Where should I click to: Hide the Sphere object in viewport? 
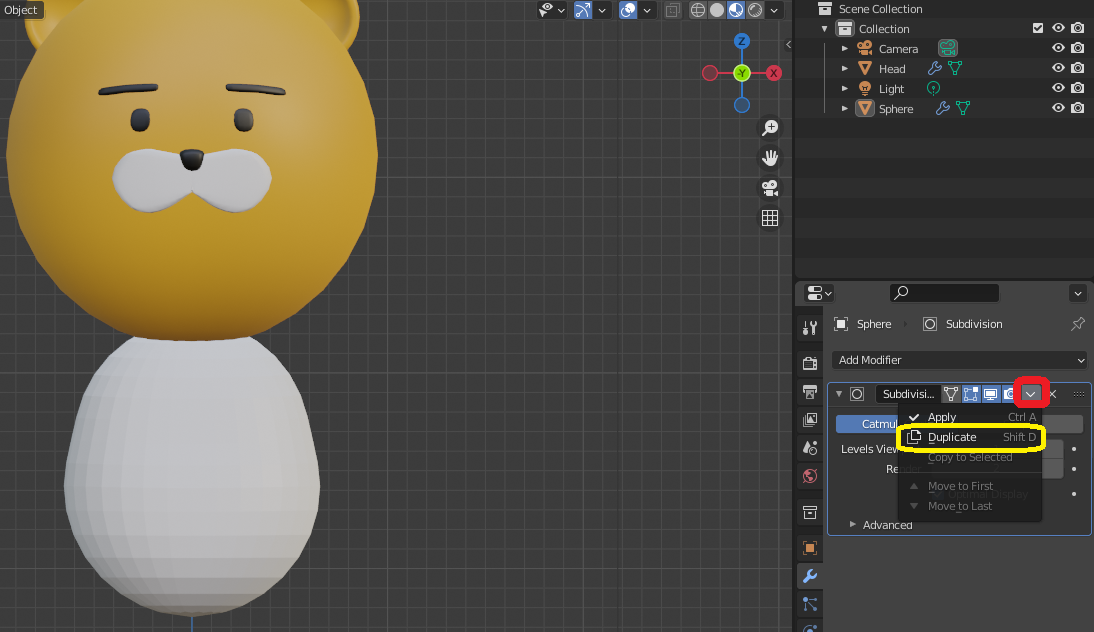pos(1058,108)
